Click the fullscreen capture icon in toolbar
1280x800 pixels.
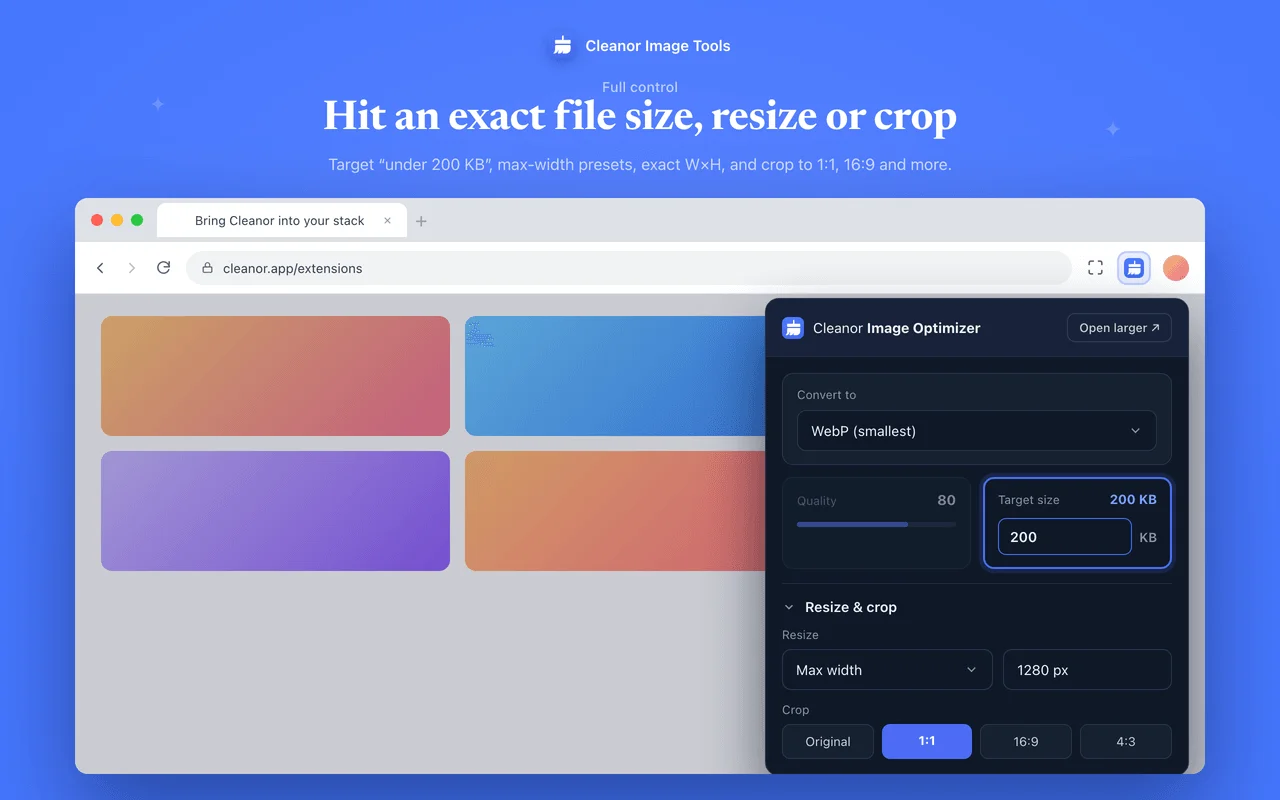(1096, 268)
